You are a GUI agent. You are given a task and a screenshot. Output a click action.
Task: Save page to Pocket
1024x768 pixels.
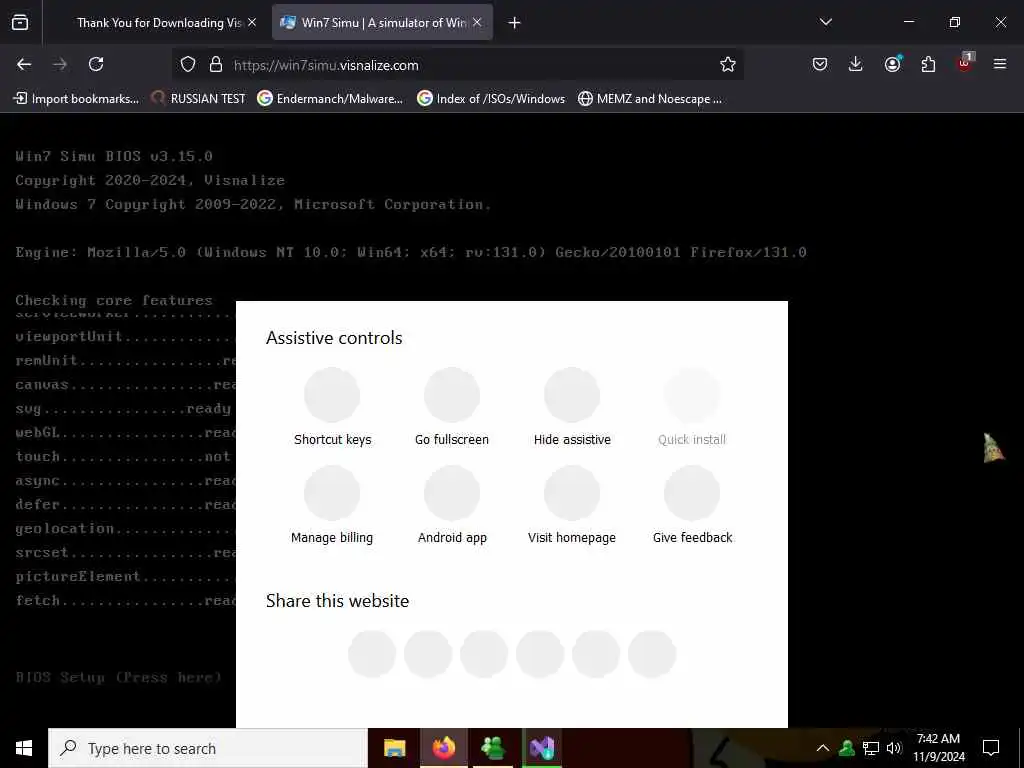tap(820, 64)
